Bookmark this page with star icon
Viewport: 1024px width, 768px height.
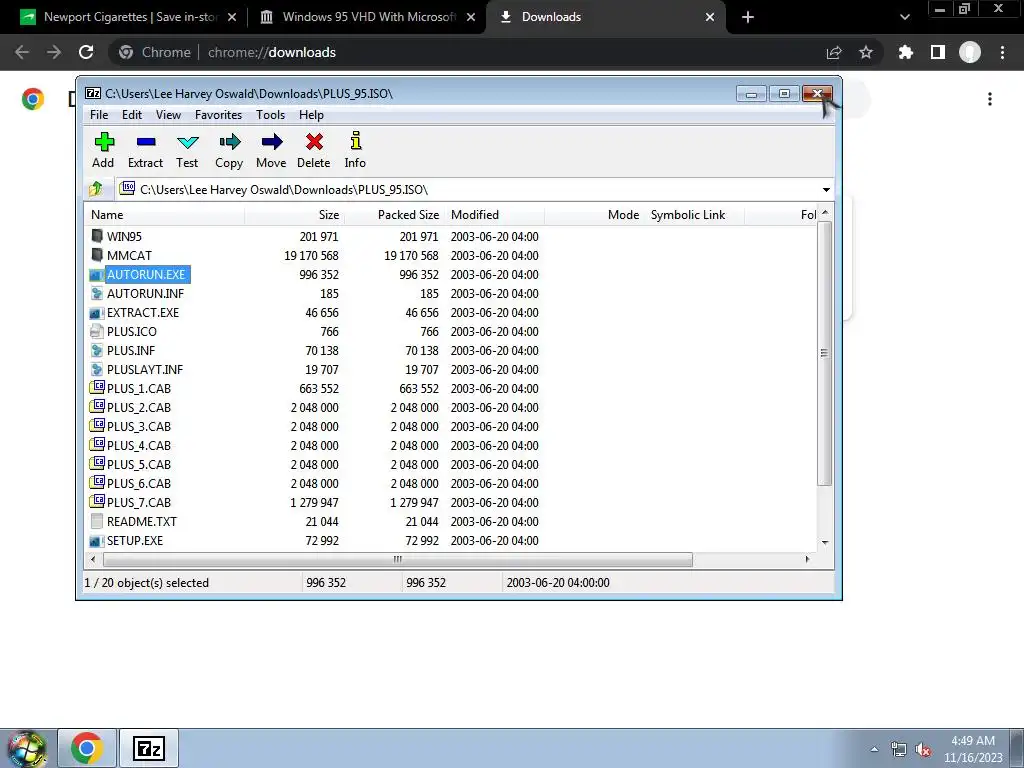click(x=866, y=52)
